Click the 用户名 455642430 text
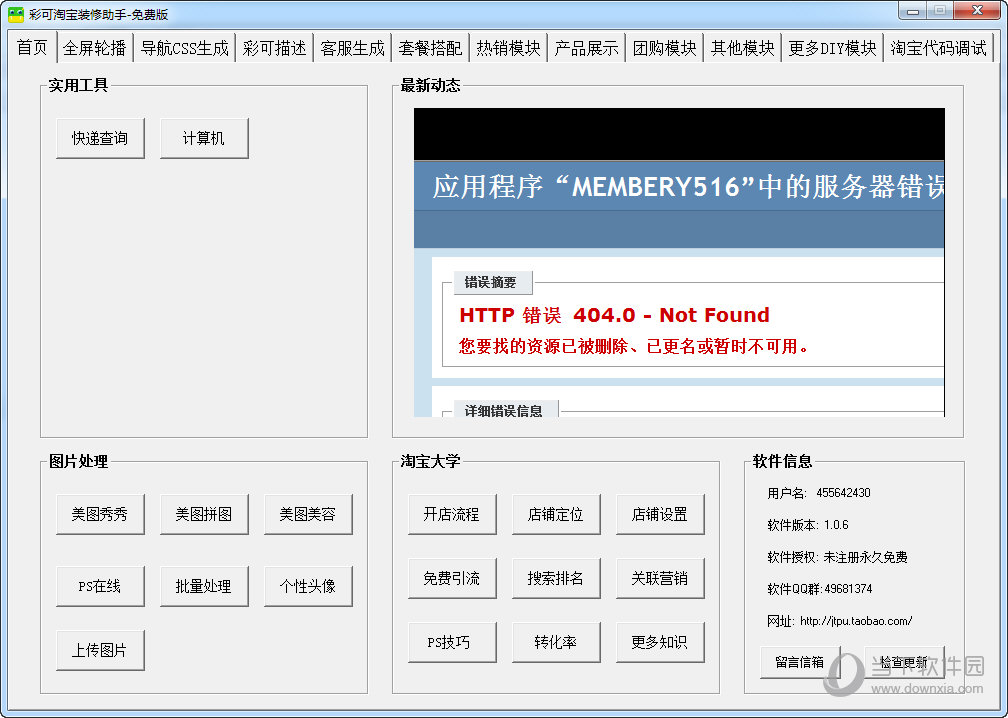The height and width of the screenshot is (718, 1008). pyautogui.click(x=819, y=493)
